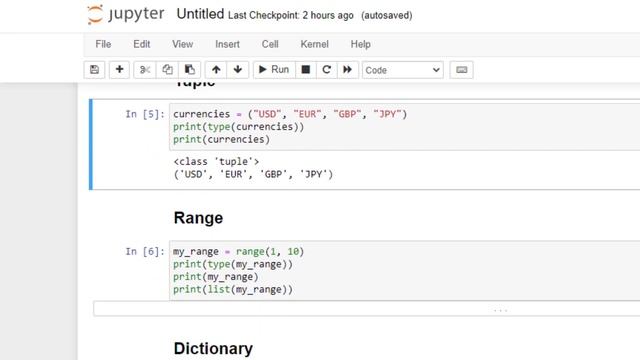Run the selected cell
The image size is (640, 360).
point(274,70)
